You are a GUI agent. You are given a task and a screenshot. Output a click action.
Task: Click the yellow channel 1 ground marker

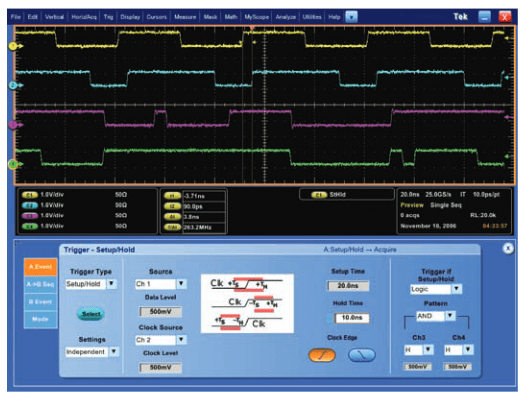[x=13, y=46]
